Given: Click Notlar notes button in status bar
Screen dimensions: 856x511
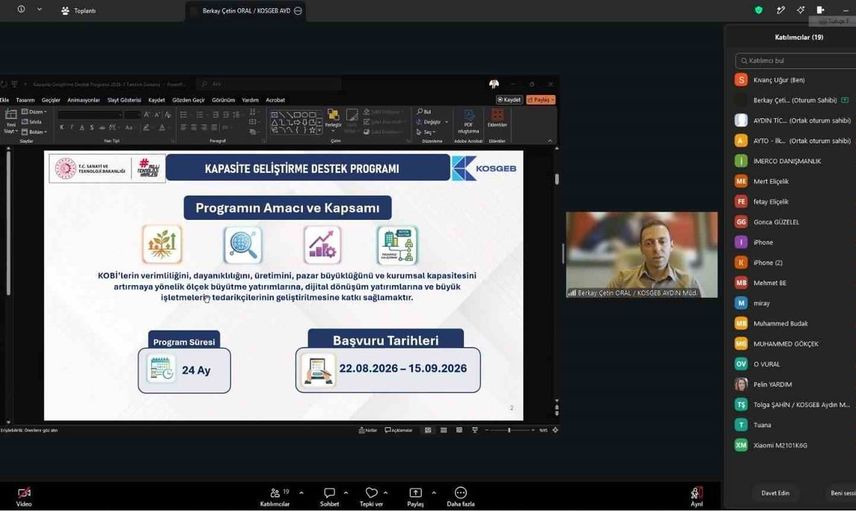Looking at the screenshot, I should [367, 430].
